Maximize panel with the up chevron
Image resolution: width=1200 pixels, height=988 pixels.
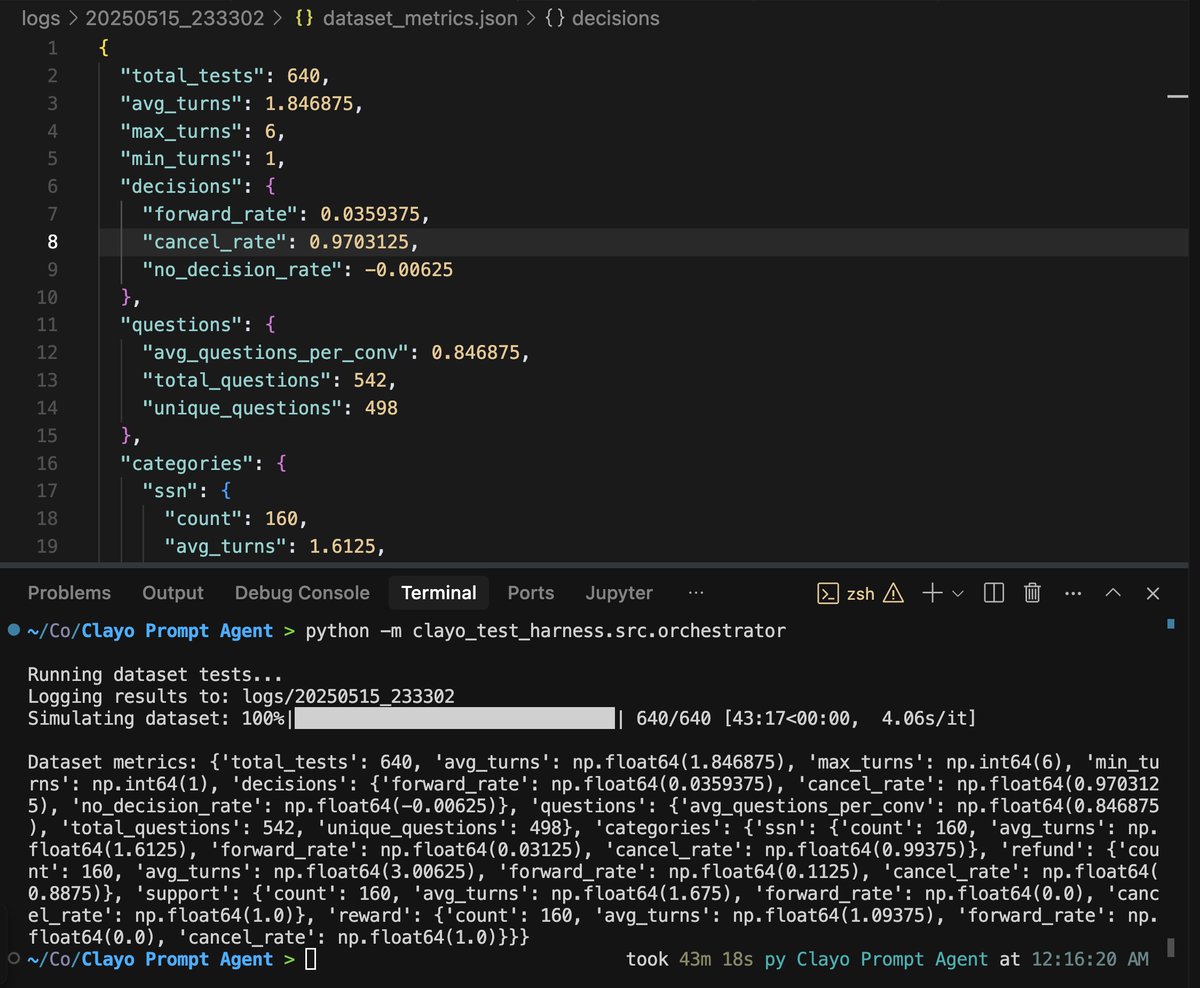1113,593
